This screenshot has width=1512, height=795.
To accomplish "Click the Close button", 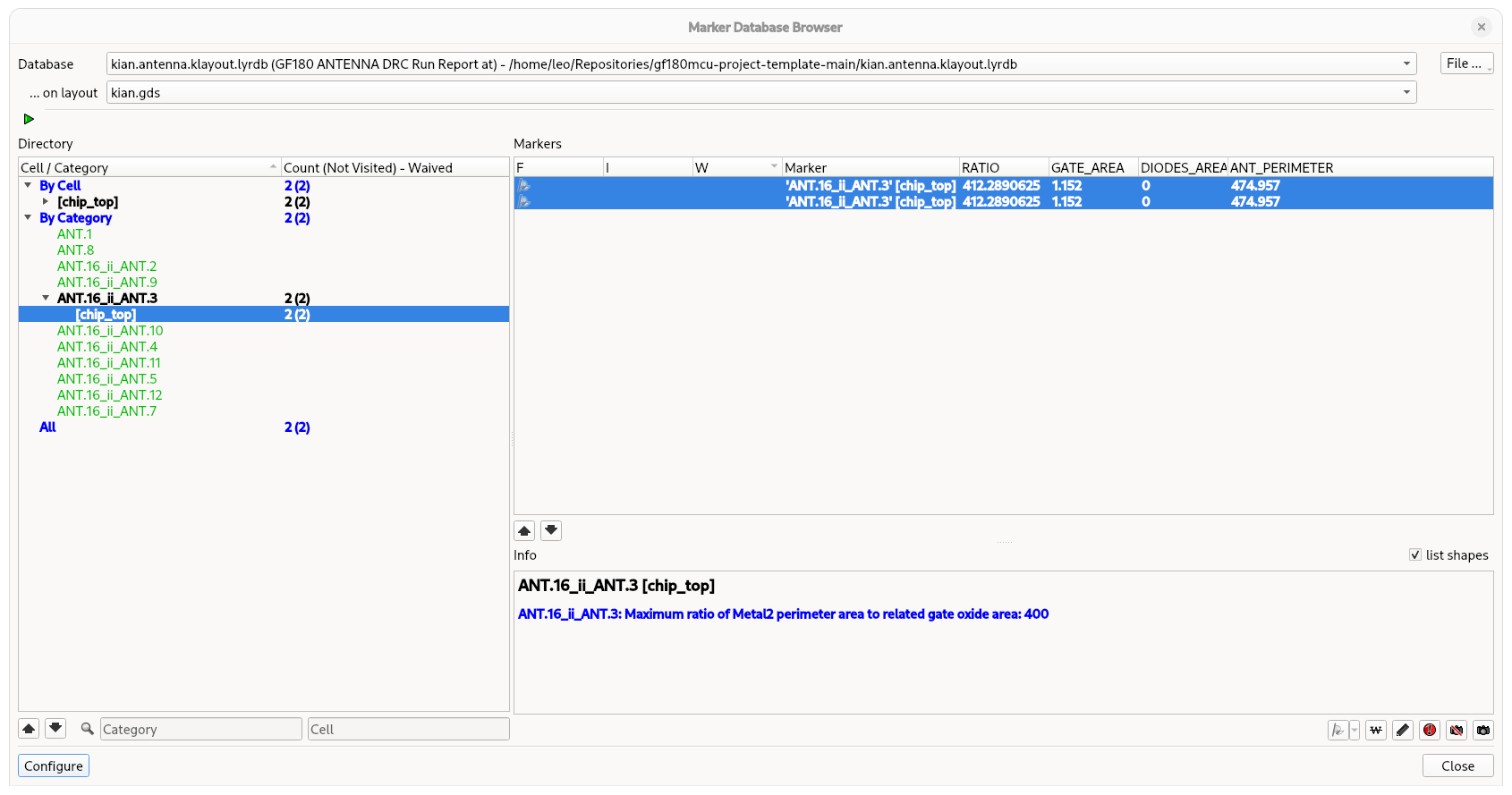I will click(x=1457, y=766).
